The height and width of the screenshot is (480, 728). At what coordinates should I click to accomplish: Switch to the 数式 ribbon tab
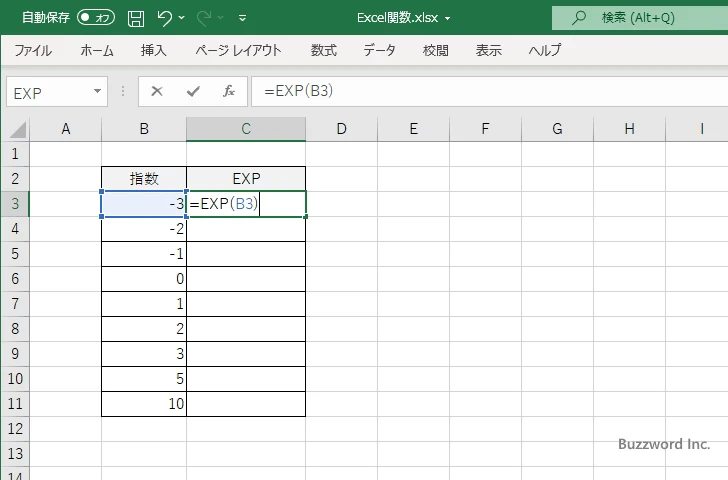click(323, 50)
